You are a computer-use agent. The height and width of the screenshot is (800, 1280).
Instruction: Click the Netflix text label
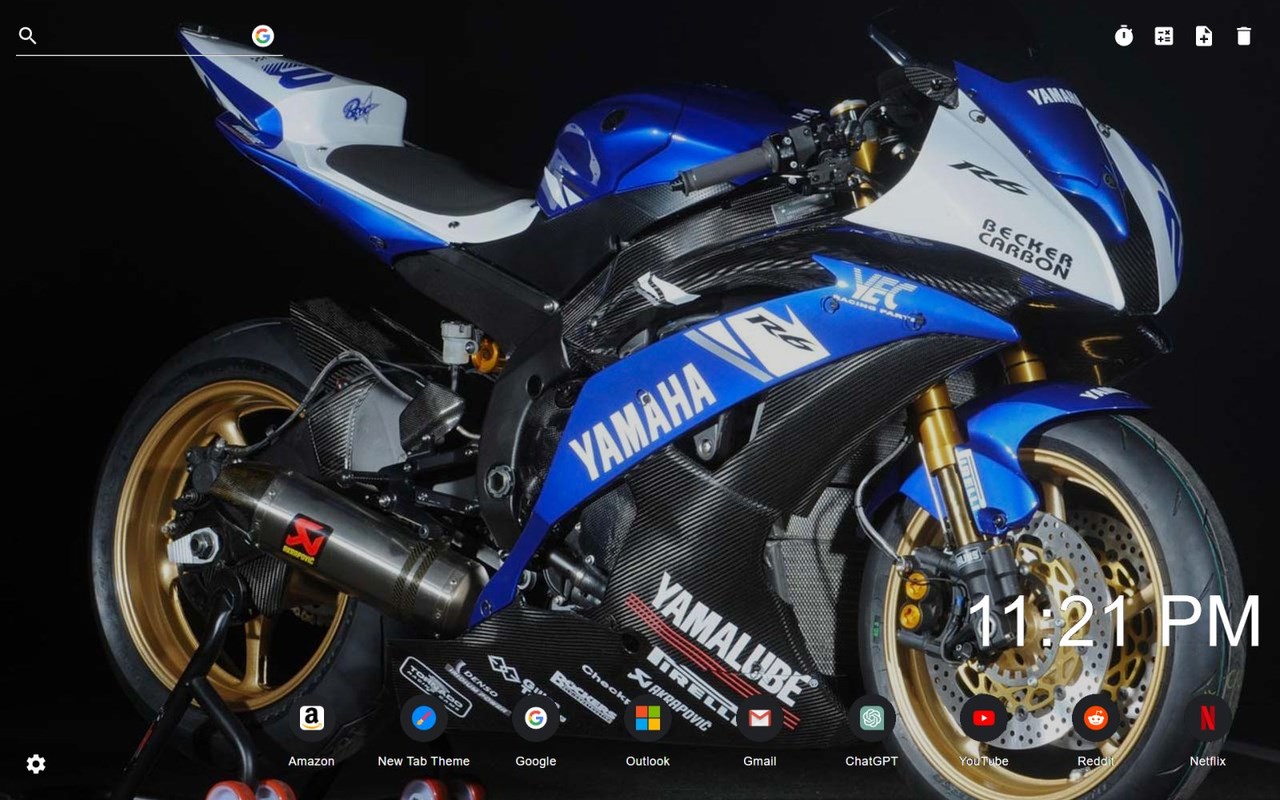point(1208,761)
